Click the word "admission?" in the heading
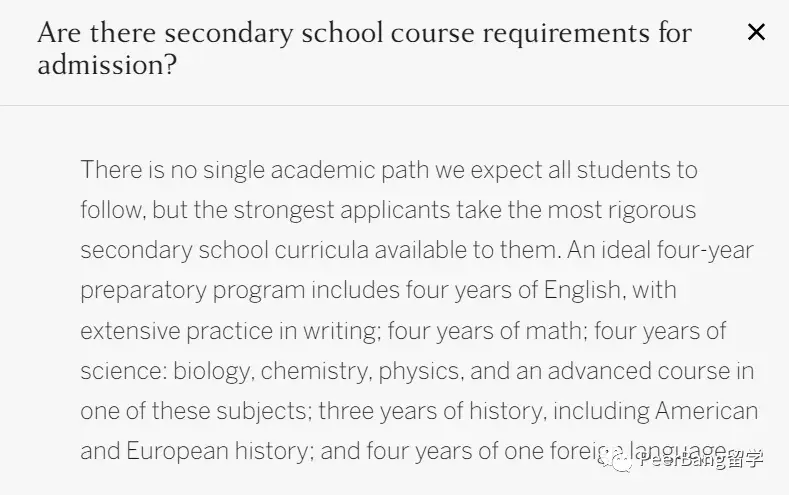Image resolution: width=789 pixels, height=495 pixels. [x=107, y=65]
